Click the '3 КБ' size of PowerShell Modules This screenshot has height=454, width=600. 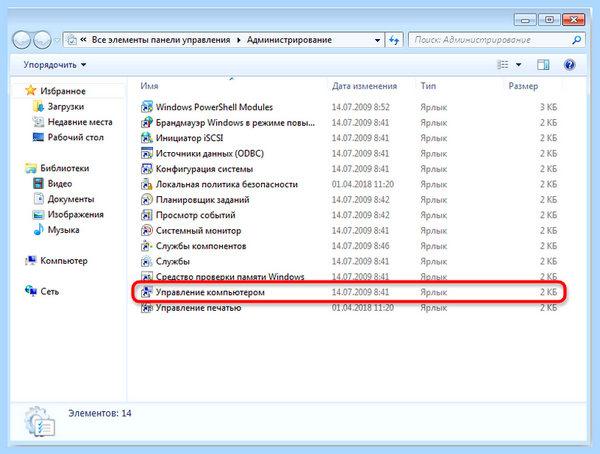(548, 107)
